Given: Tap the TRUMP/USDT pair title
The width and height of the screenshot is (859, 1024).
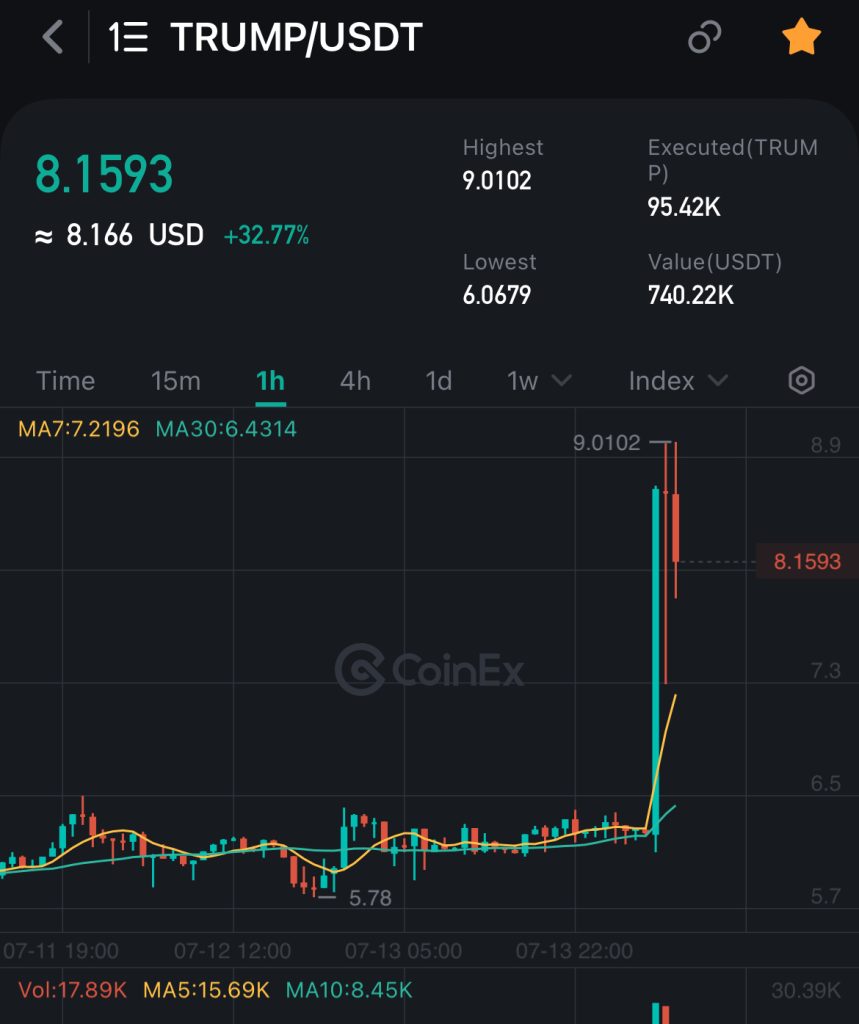Looking at the screenshot, I should coord(297,37).
